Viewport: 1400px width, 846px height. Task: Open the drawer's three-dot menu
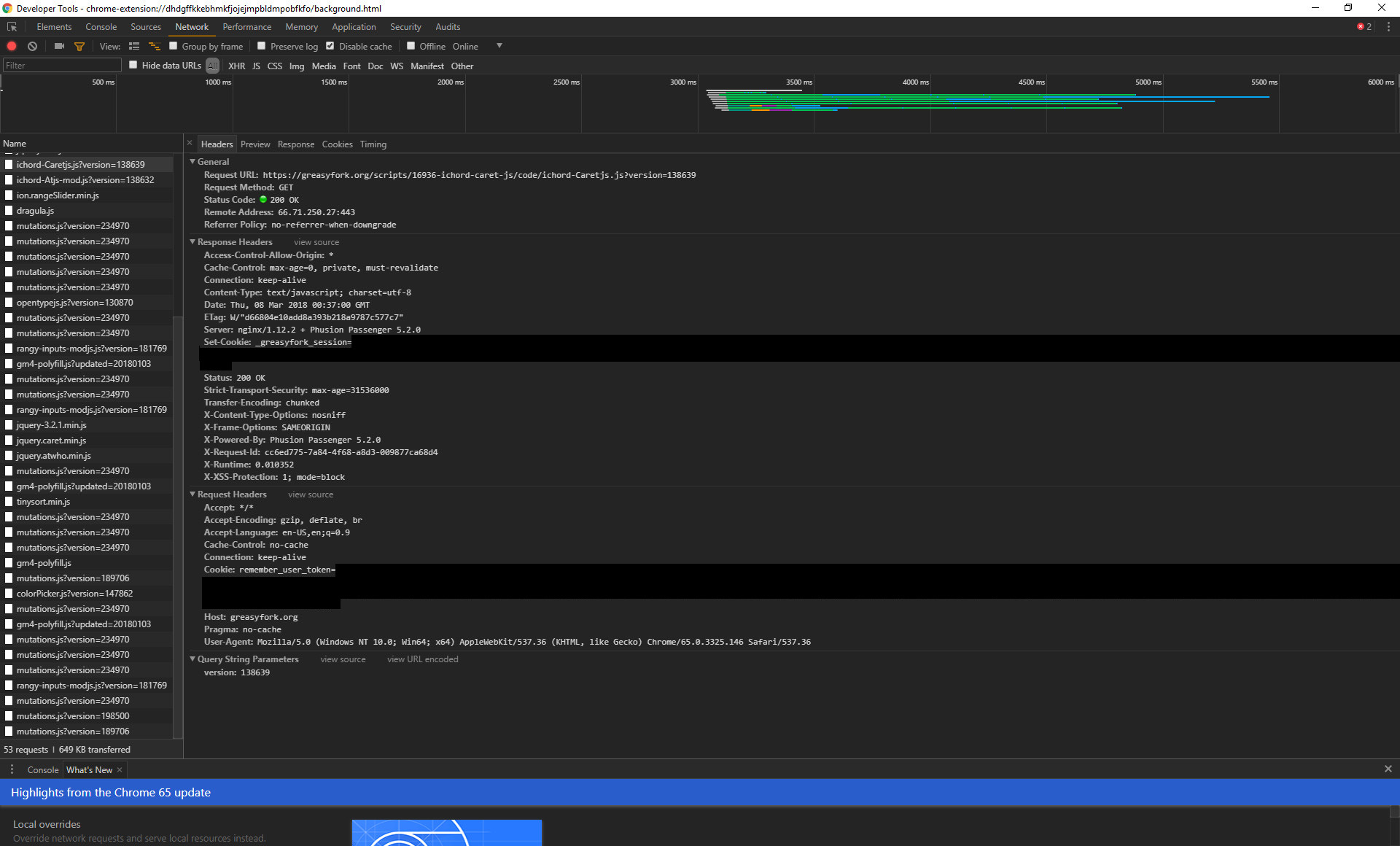coord(12,769)
